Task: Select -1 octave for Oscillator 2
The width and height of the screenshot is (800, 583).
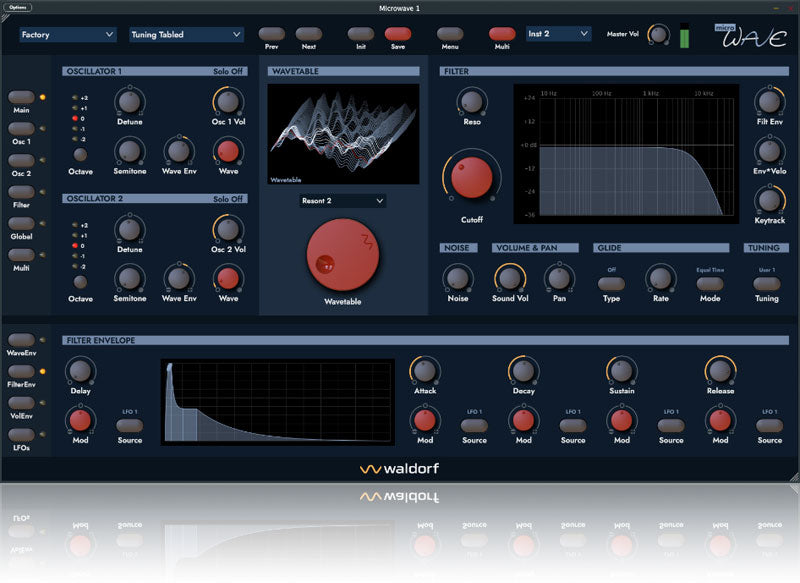Action: click(x=76, y=256)
